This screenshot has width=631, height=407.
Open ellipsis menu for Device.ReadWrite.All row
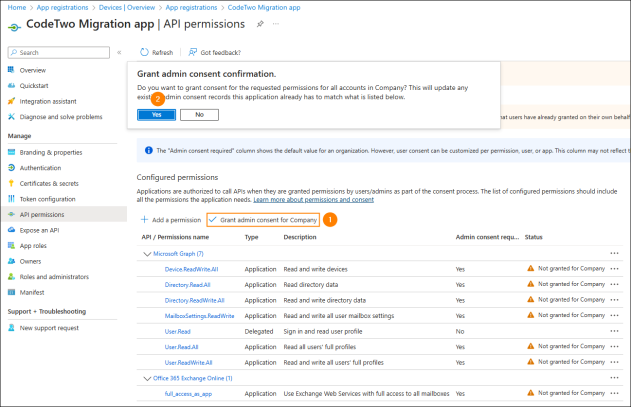point(614,269)
